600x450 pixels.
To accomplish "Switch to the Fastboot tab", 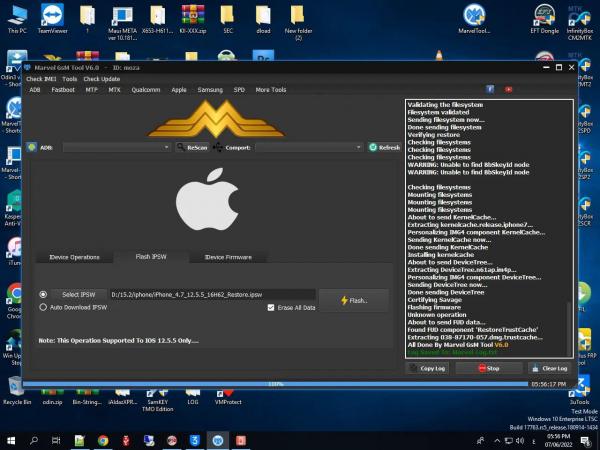I will coord(63,90).
